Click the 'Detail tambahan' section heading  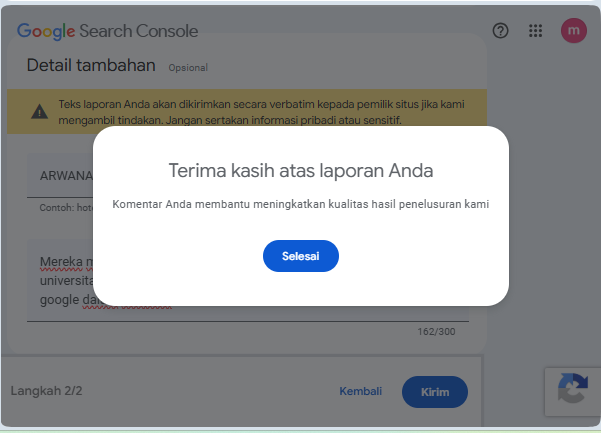pos(91,66)
